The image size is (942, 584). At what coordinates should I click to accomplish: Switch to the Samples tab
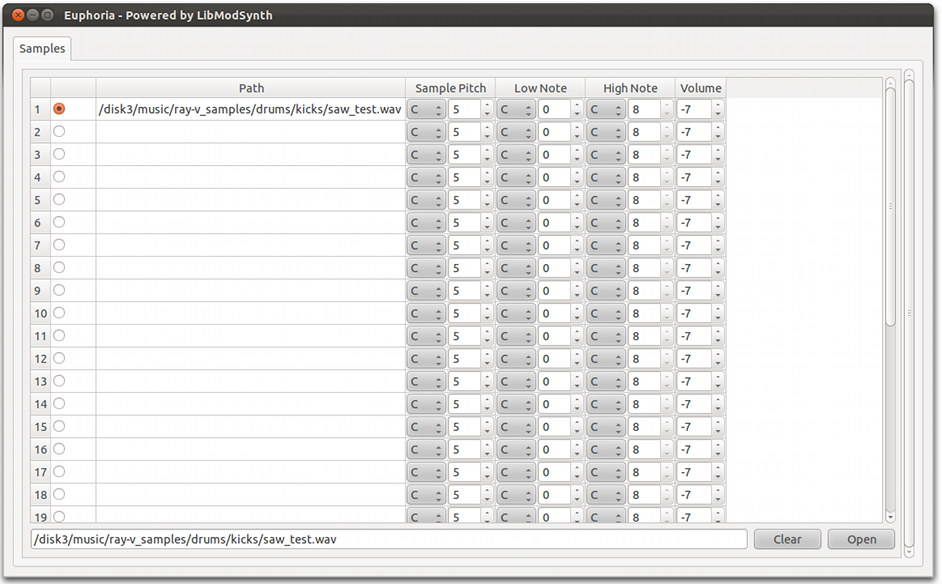[42, 49]
